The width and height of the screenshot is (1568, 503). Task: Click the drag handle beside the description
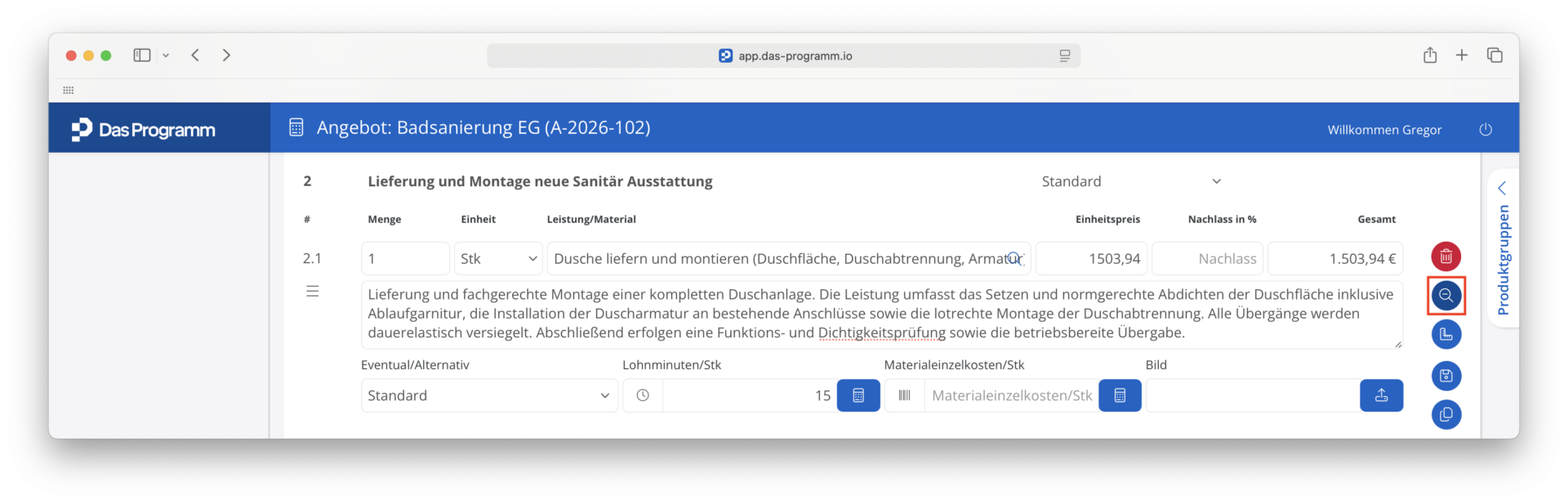[312, 291]
